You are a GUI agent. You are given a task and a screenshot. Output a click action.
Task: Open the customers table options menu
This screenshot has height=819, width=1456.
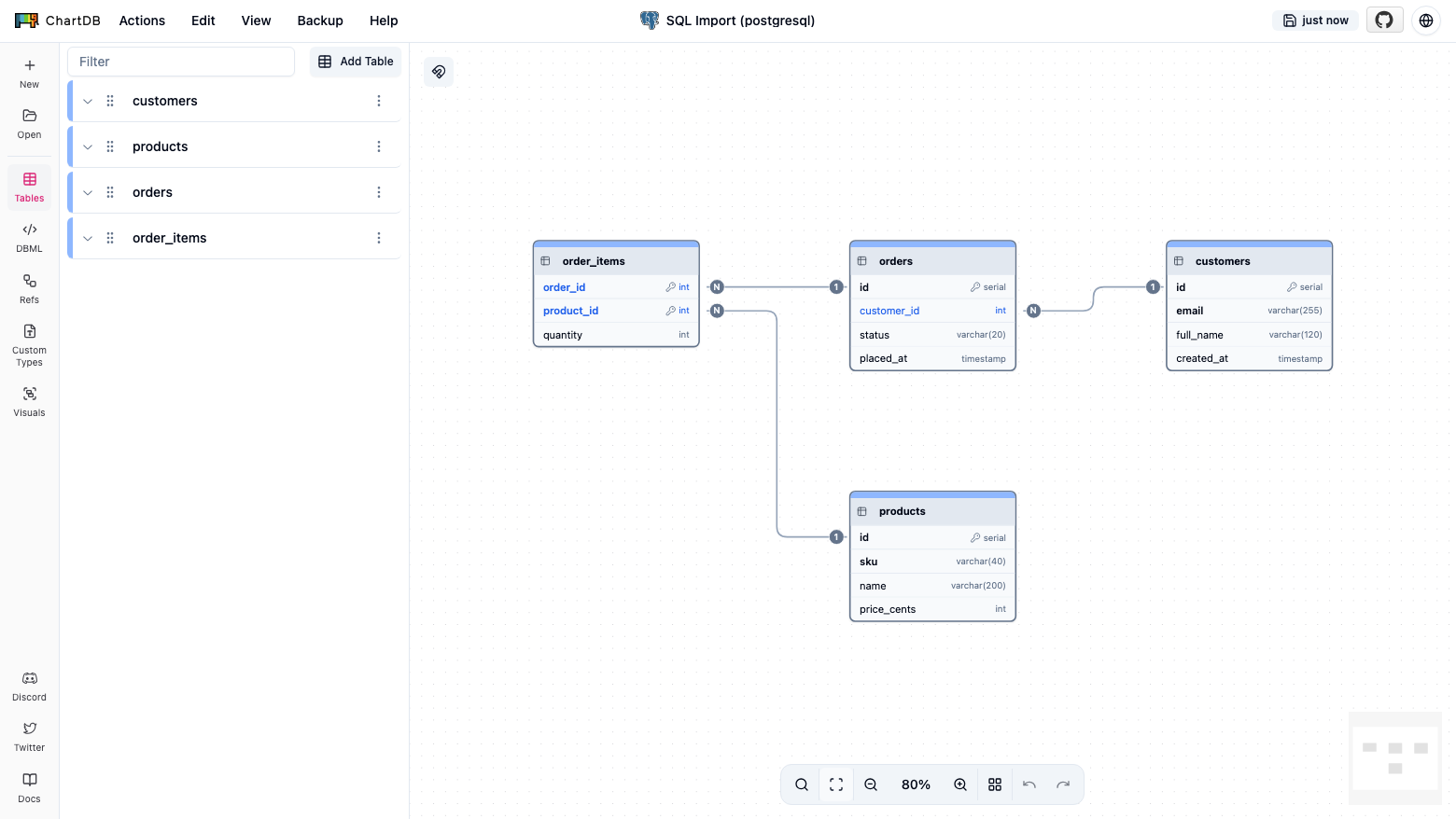(379, 101)
